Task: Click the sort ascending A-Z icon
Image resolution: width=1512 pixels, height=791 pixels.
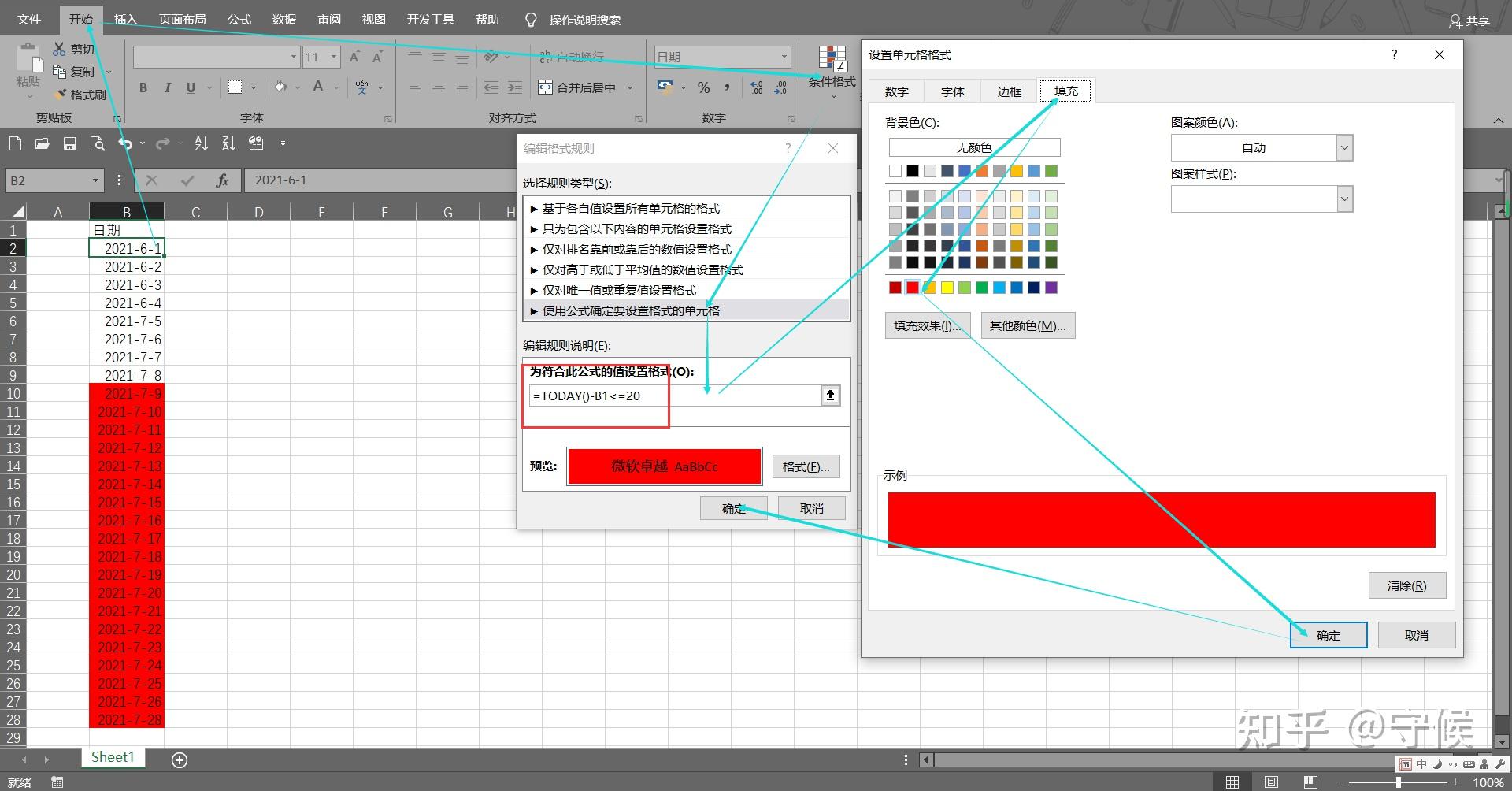Action: pyautogui.click(x=202, y=143)
